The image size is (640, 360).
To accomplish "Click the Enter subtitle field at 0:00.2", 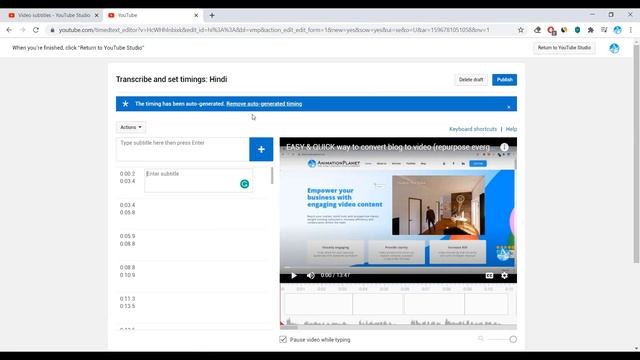I will pos(198,181).
